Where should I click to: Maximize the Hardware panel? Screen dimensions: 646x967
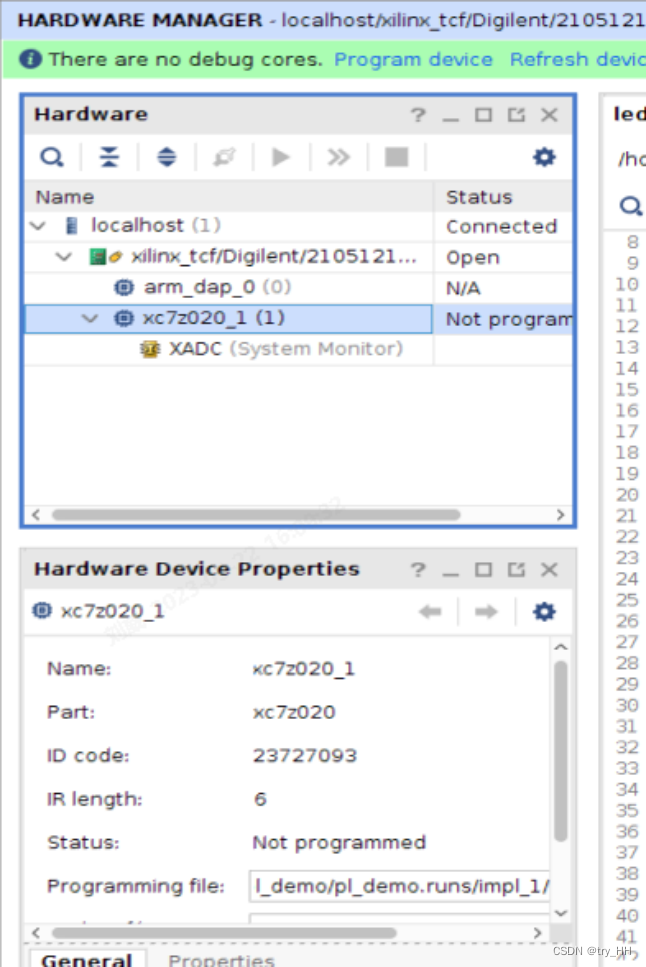click(x=484, y=115)
